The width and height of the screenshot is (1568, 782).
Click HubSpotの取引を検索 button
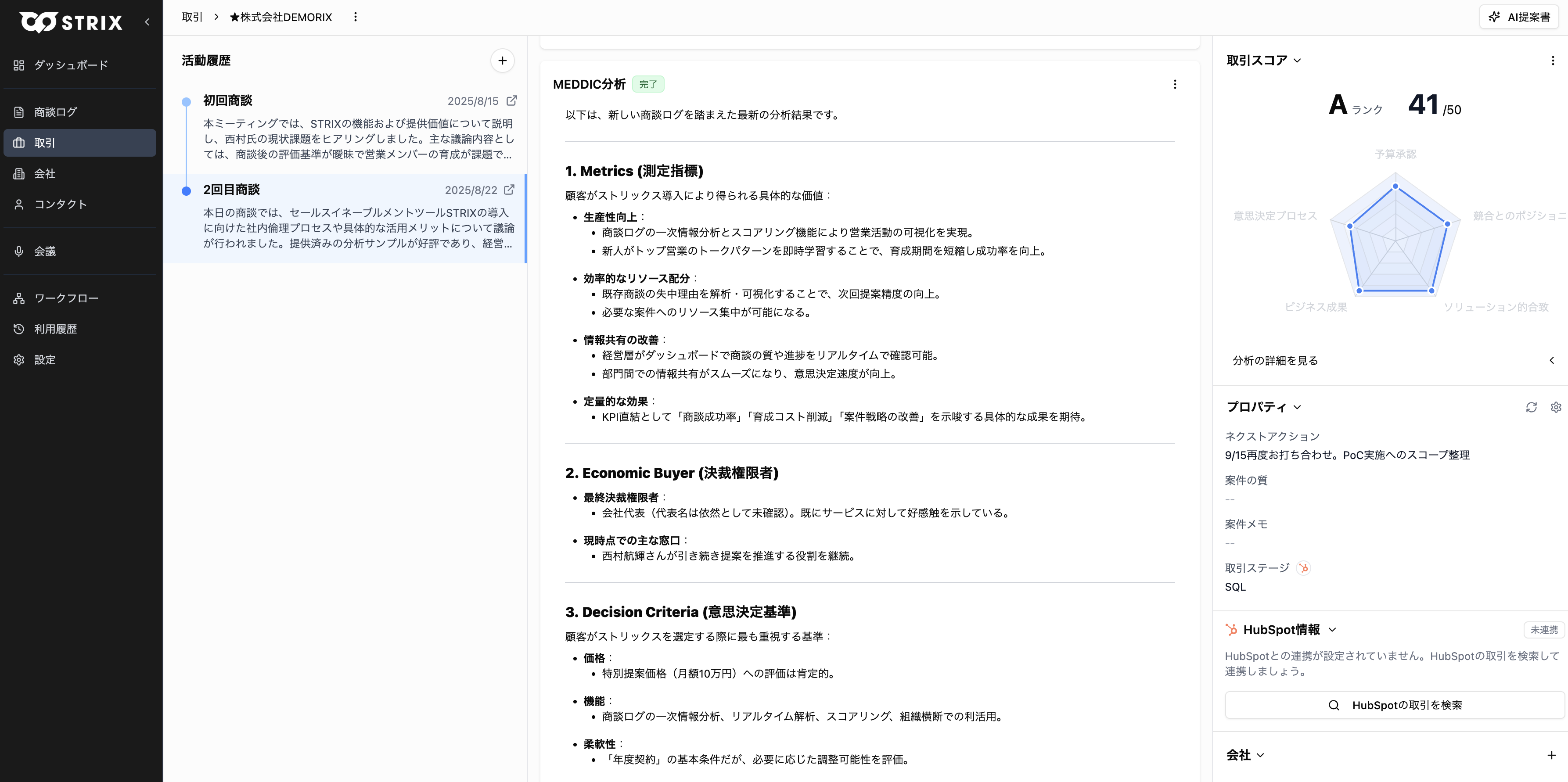pyautogui.click(x=1395, y=705)
